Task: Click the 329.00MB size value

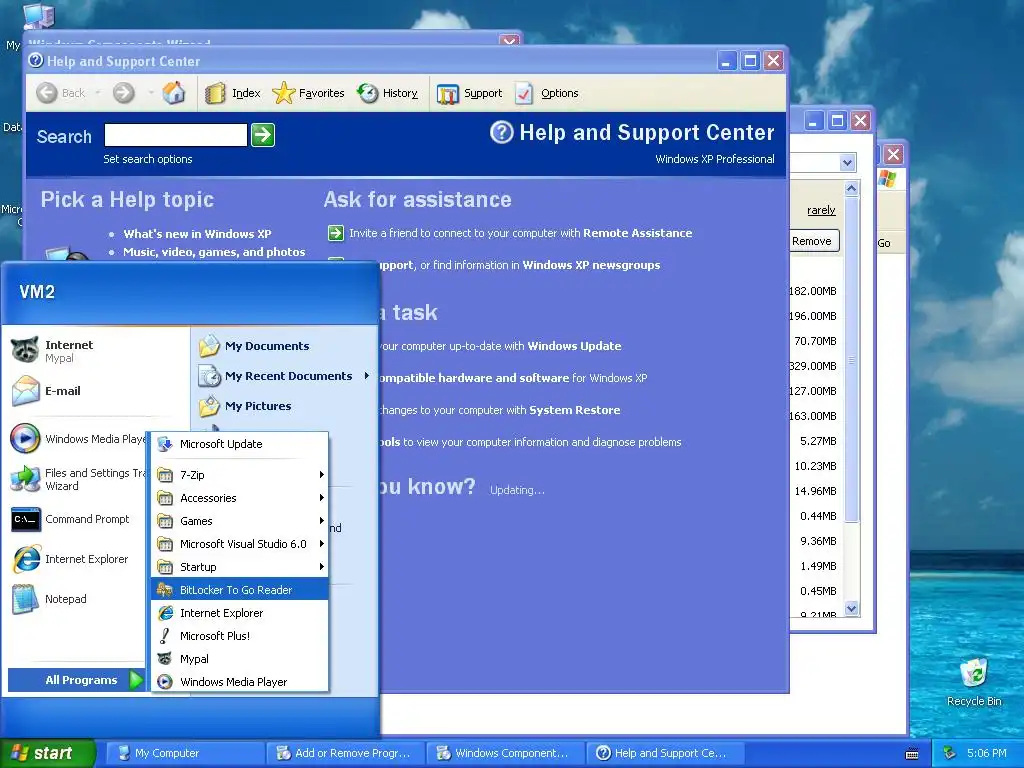Action: coord(813,366)
